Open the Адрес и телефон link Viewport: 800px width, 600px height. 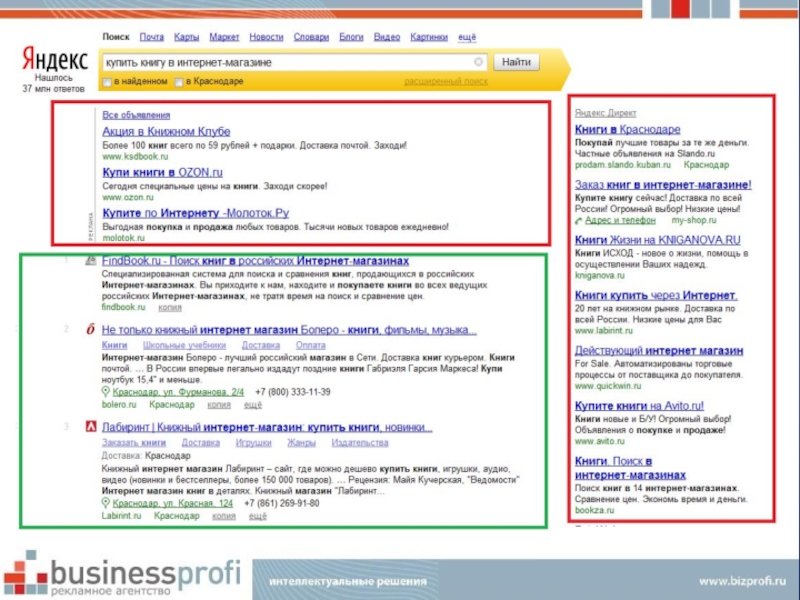tap(620, 220)
